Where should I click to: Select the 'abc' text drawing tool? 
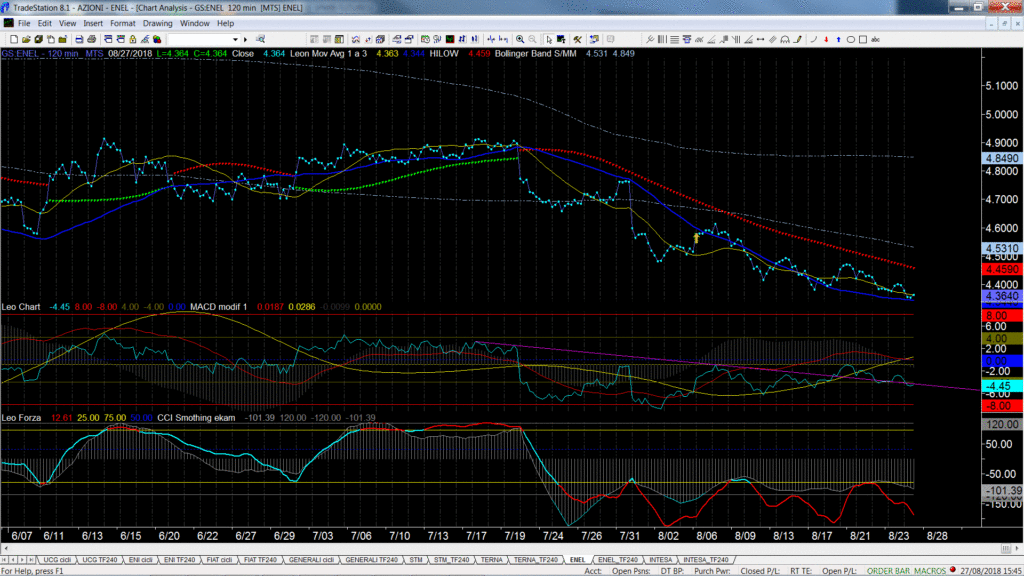point(876,40)
